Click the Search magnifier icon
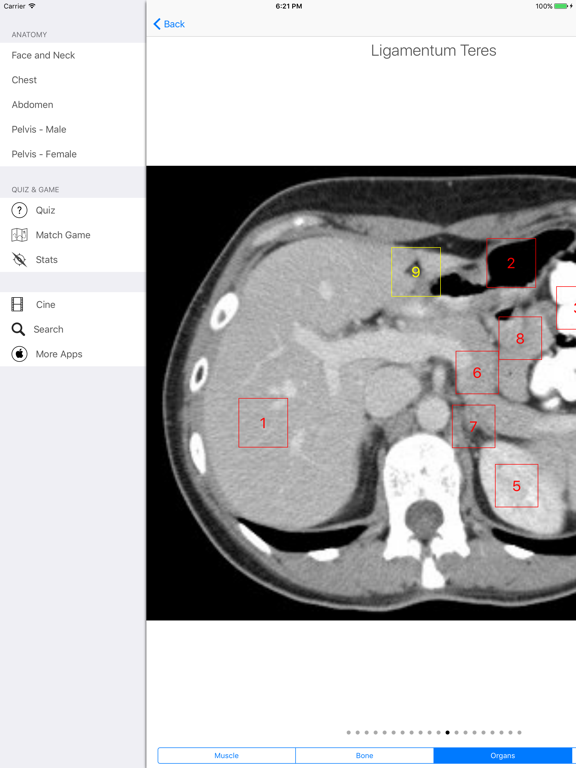This screenshot has height=768, width=576. 18,329
